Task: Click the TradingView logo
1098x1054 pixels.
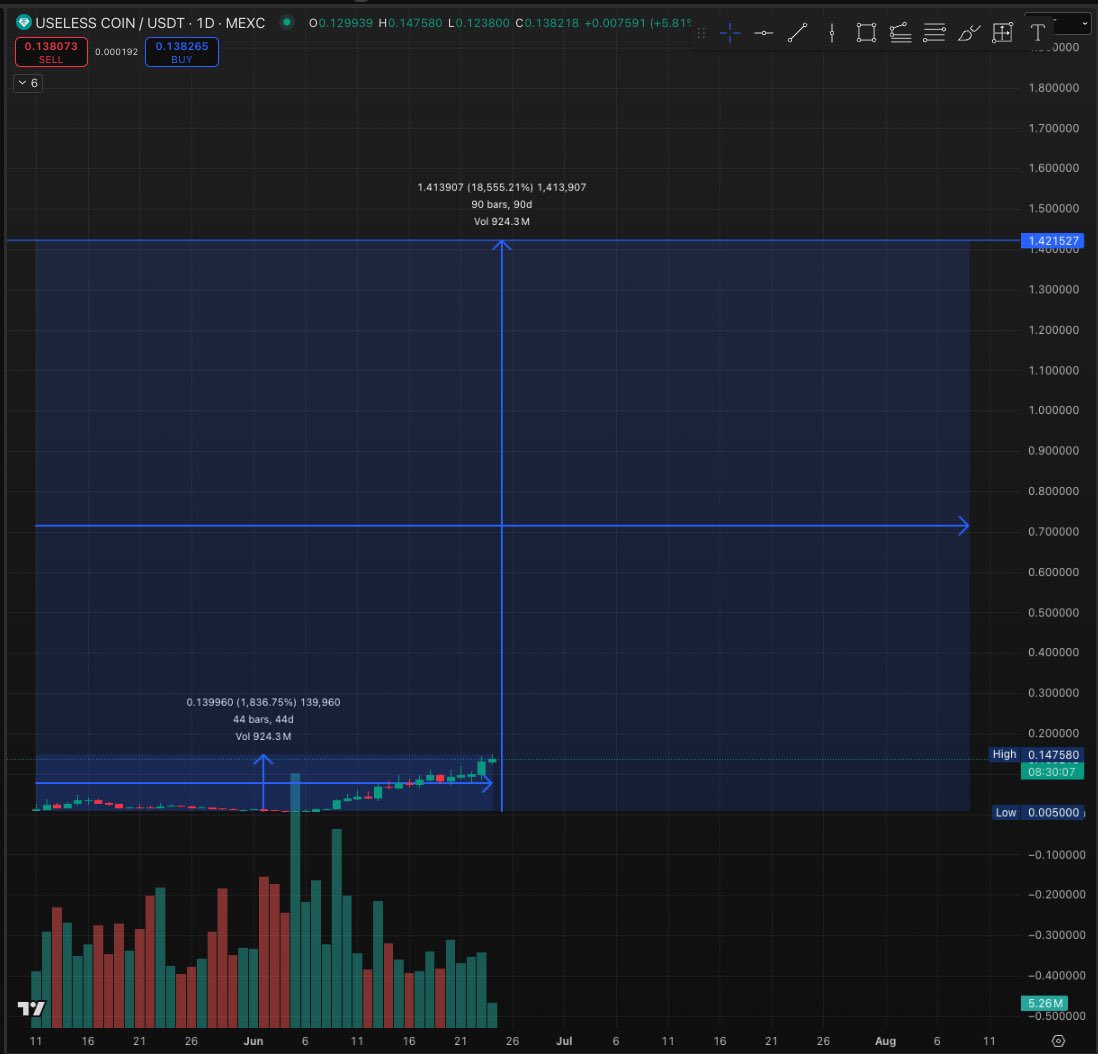Action: [31, 1008]
